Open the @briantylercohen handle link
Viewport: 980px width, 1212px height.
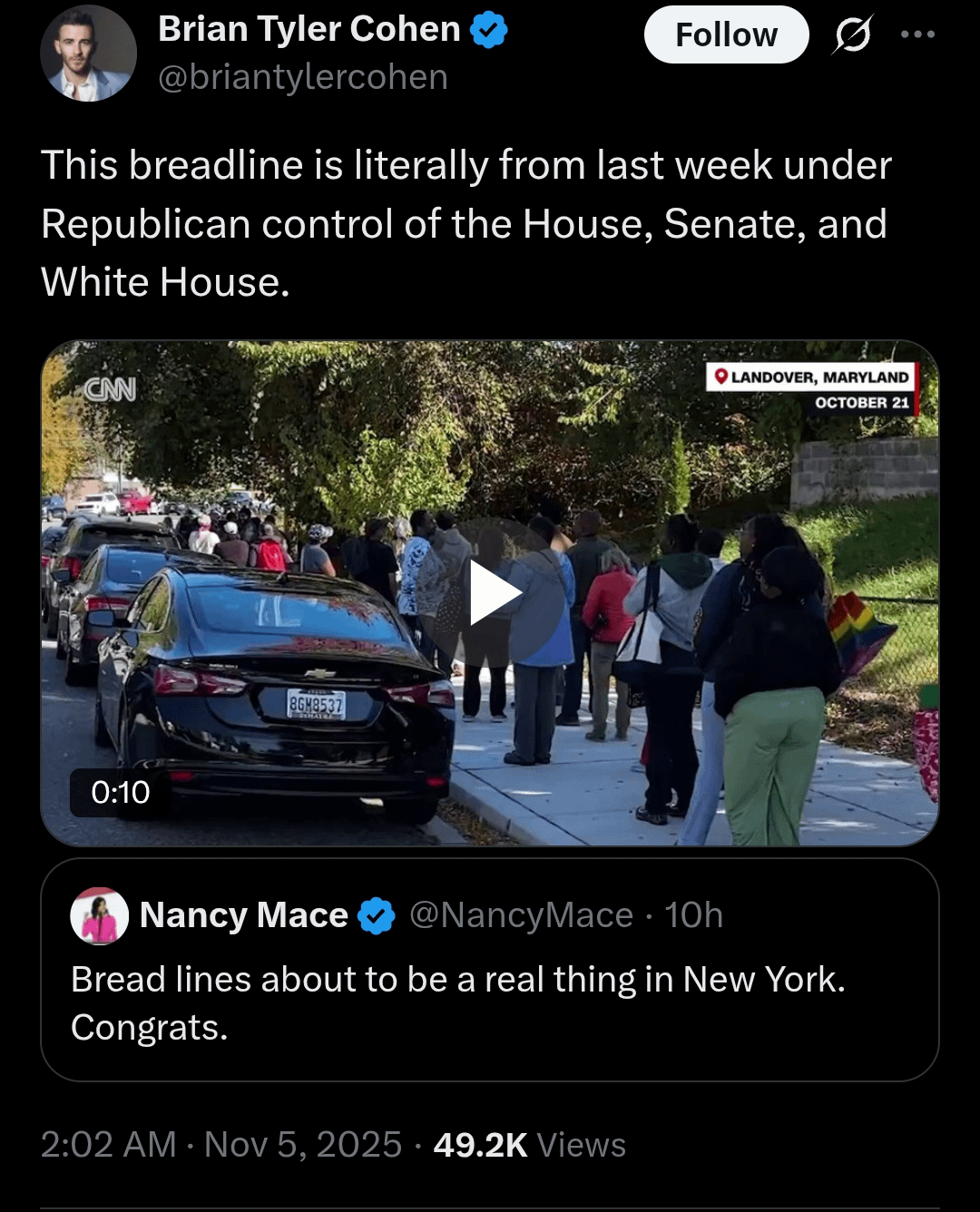(x=303, y=78)
